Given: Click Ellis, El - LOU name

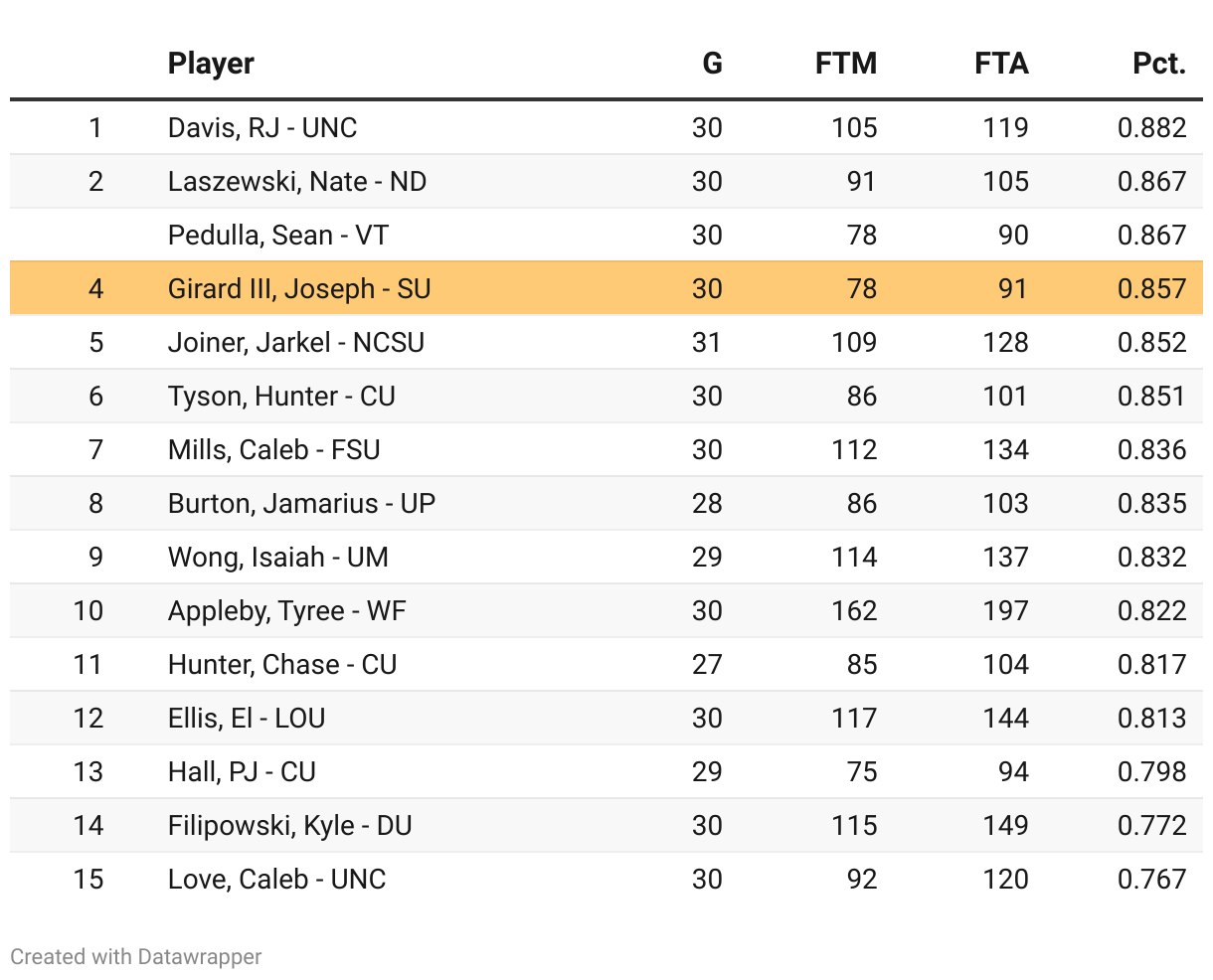Looking at the screenshot, I should coord(247,719).
